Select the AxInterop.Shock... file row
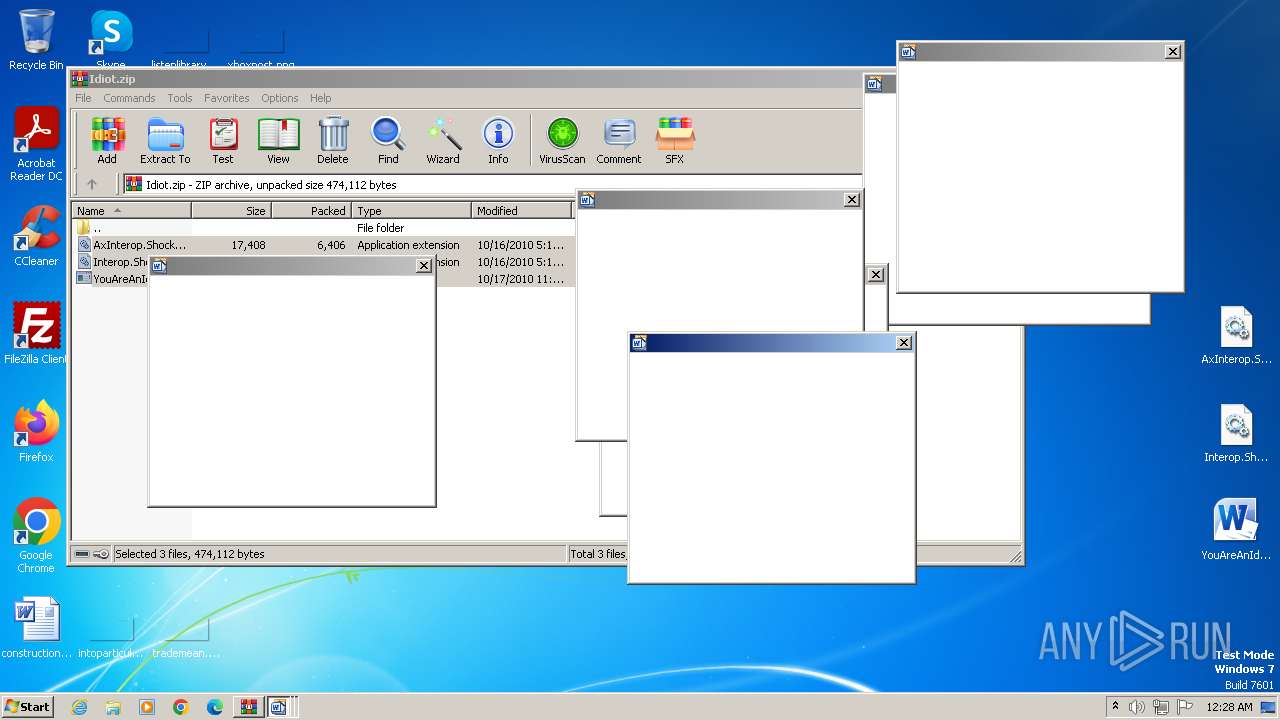 pyautogui.click(x=323, y=245)
